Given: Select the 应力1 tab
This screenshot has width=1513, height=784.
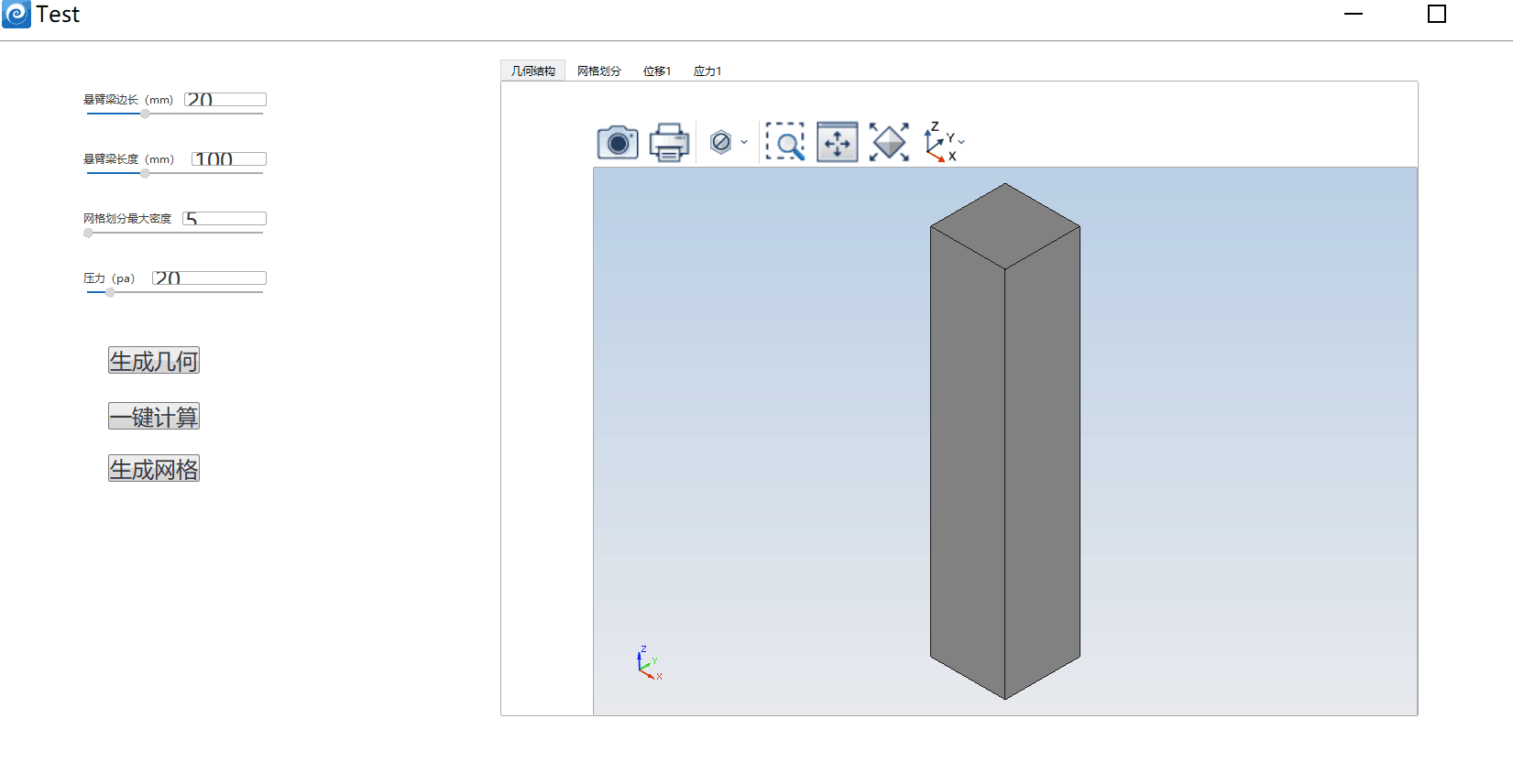Looking at the screenshot, I should (x=707, y=71).
